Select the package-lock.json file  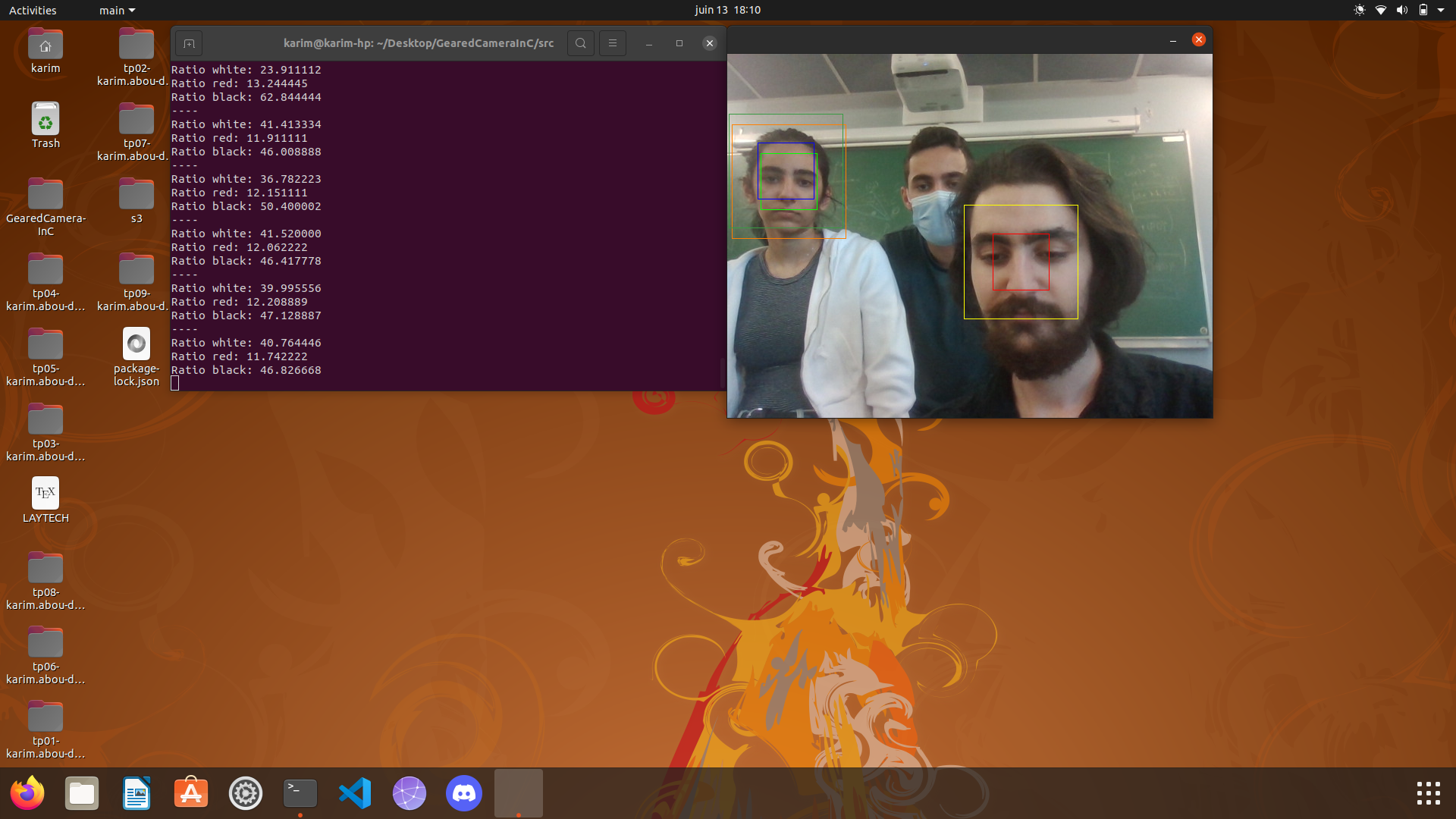pyautogui.click(x=136, y=345)
